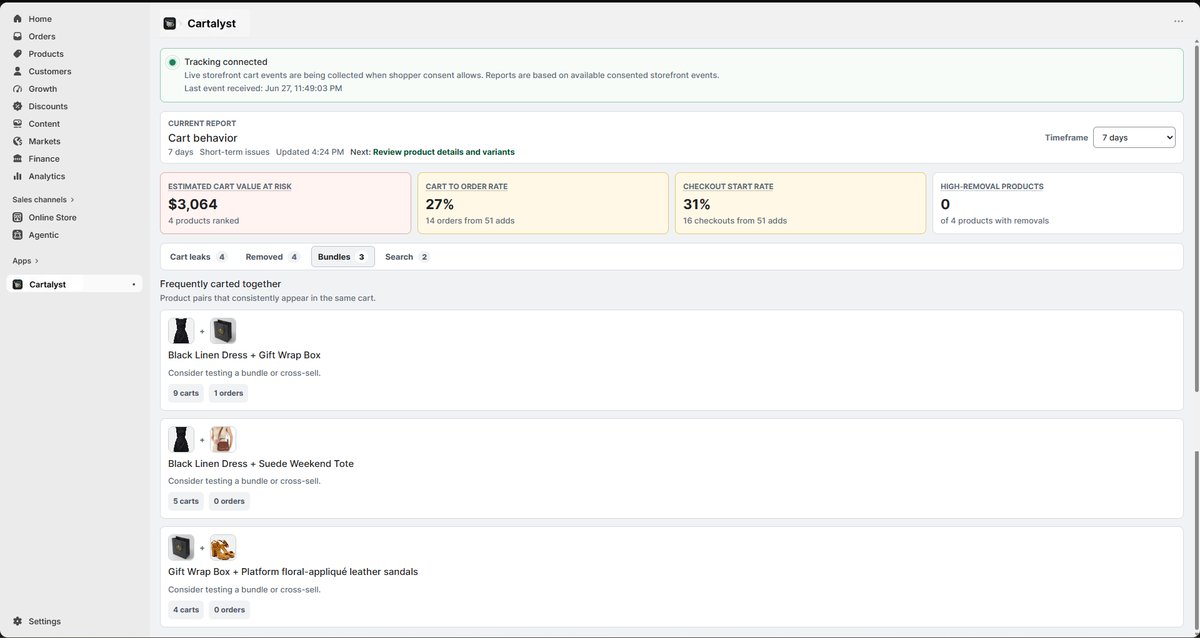Open the High-Removal Products card
This screenshot has height=638, width=1200.
[1058, 203]
